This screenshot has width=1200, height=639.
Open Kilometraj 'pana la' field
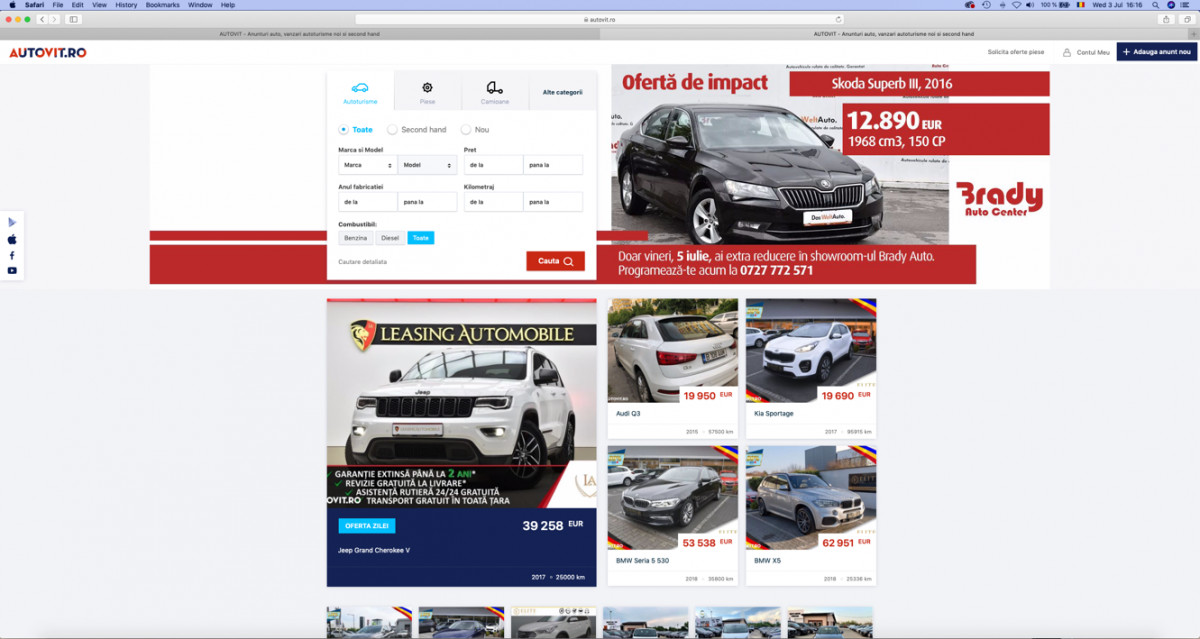click(553, 202)
